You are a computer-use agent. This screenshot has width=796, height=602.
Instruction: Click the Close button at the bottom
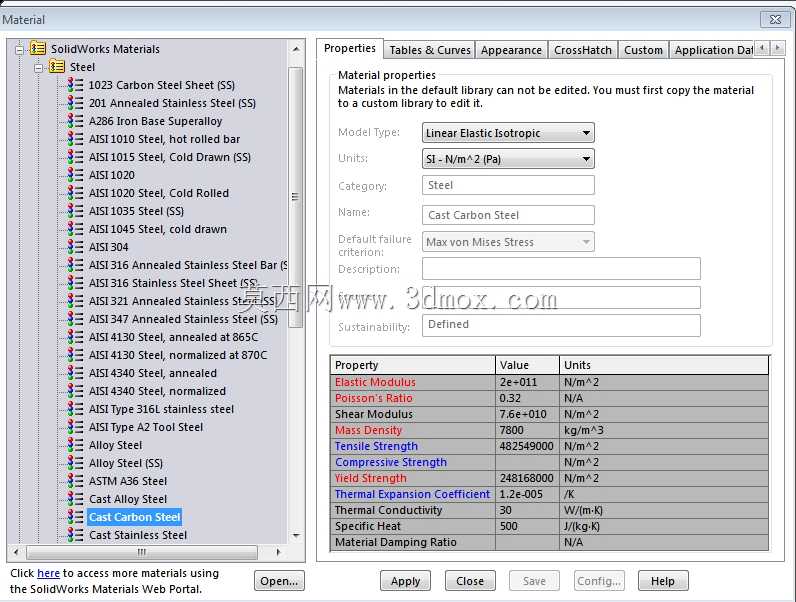pos(470,581)
